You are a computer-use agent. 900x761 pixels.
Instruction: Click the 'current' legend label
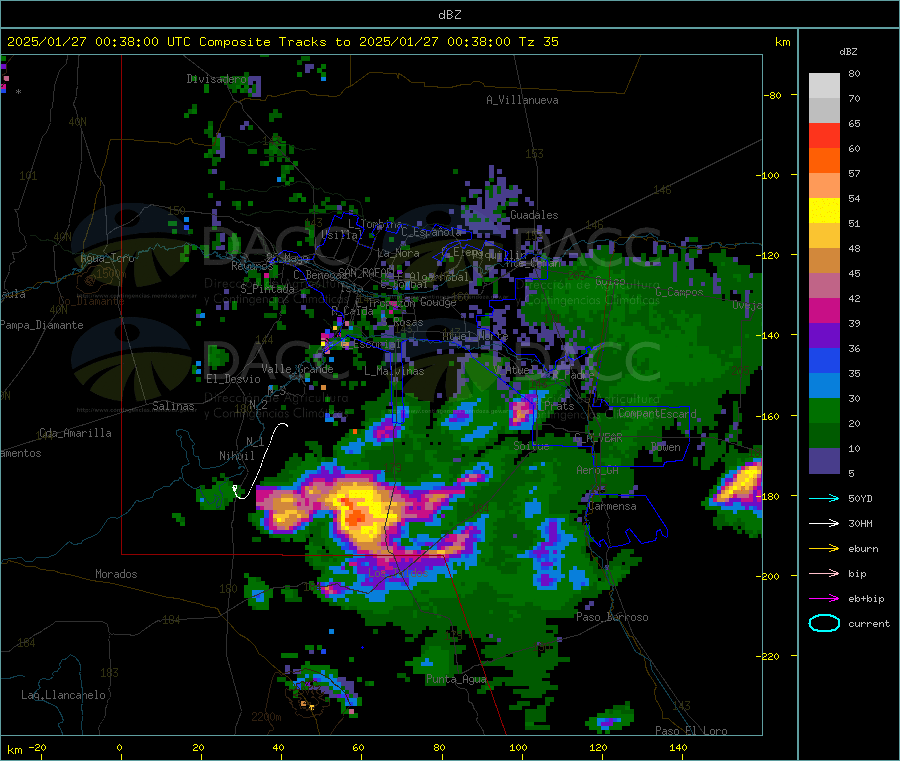869,623
